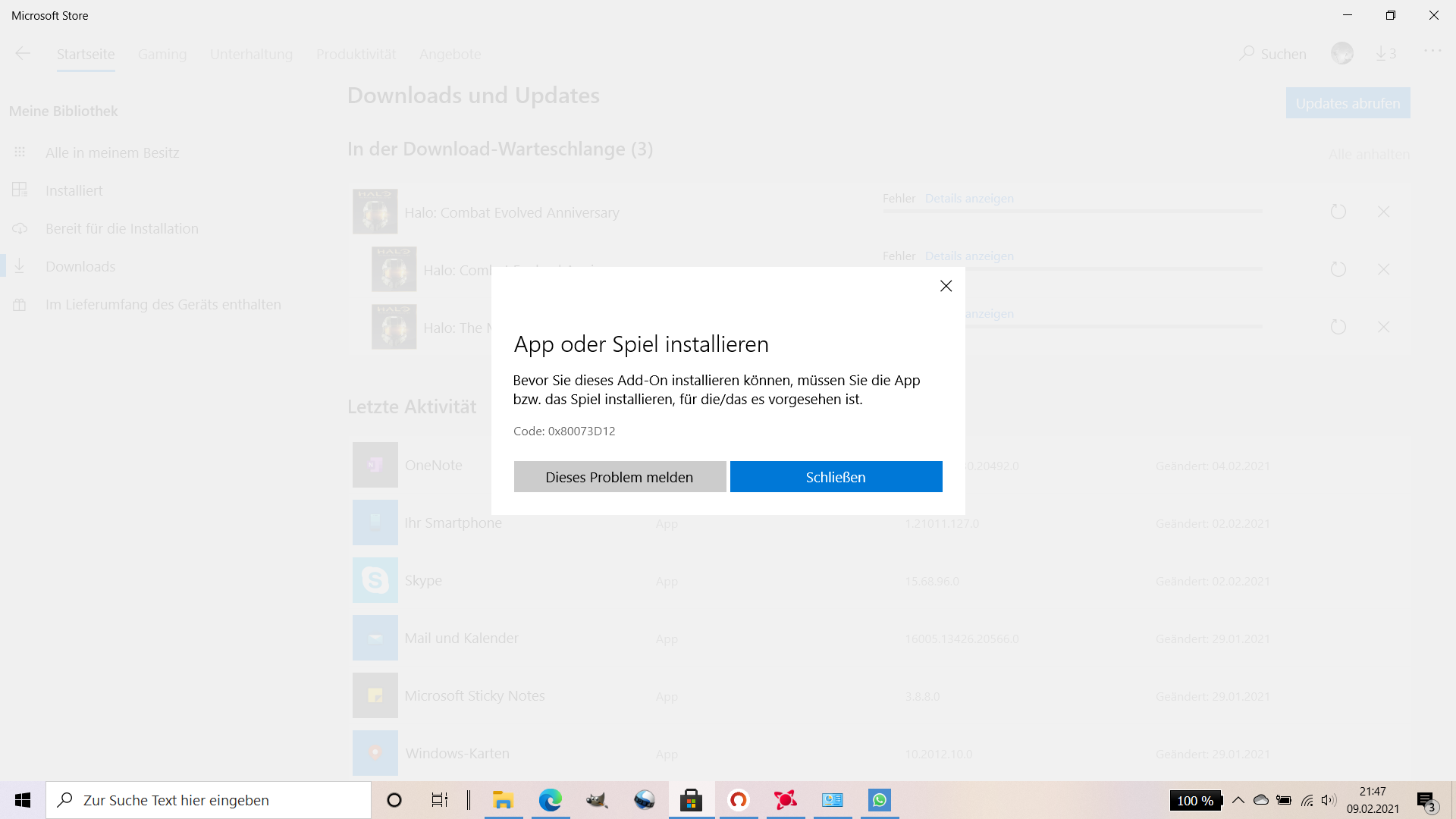Cancel Halo: Combat Evolved Anniversary download
This screenshot has width=1456, height=819.
[x=1384, y=212]
